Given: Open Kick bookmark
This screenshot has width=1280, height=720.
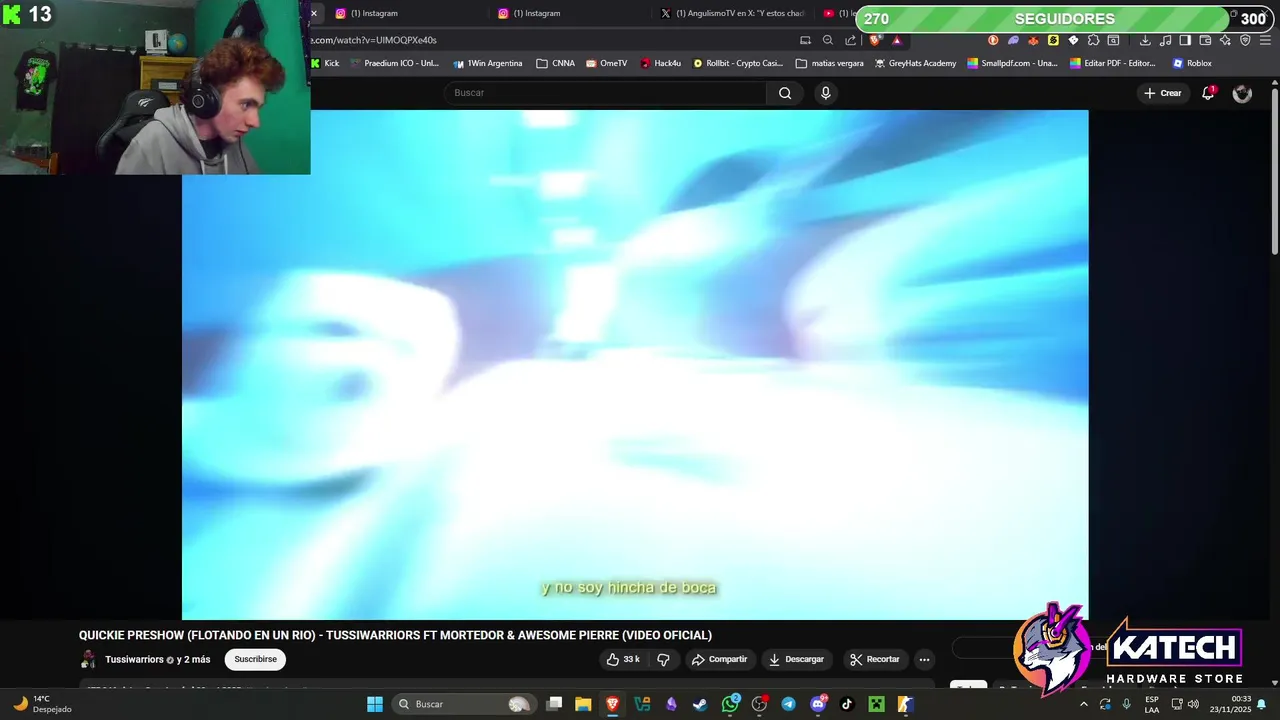Looking at the screenshot, I should 325,63.
